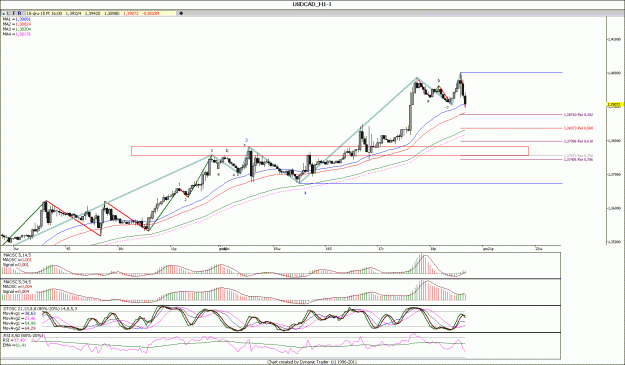The width and height of the screenshot is (625, 365).
Task: Click the Ret 0,382 retracement label
Action: tap(578, 114)
